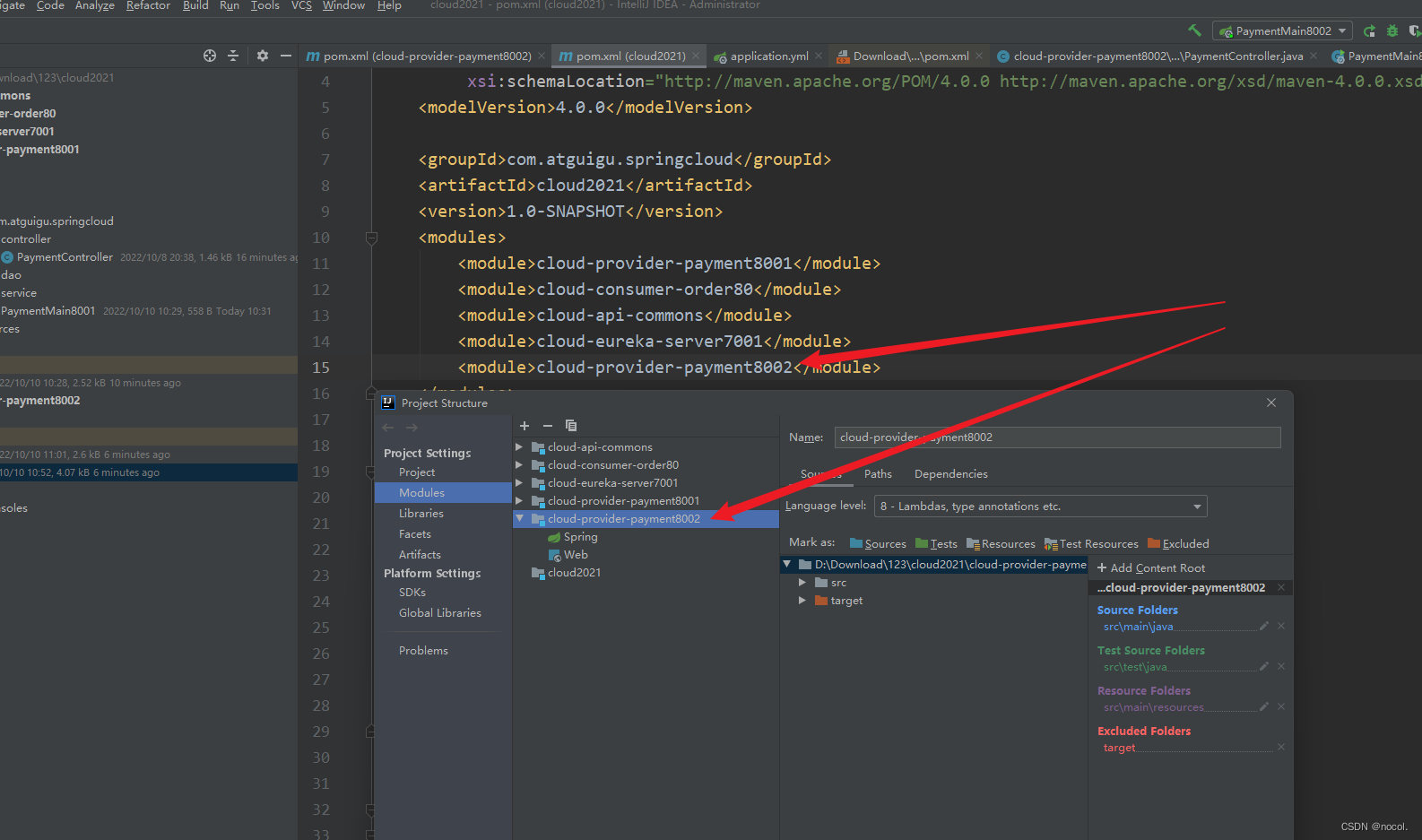Screen dimensions: 1422x840
Task: Open the Language level dropdown
Action: tap(1041, 507)
